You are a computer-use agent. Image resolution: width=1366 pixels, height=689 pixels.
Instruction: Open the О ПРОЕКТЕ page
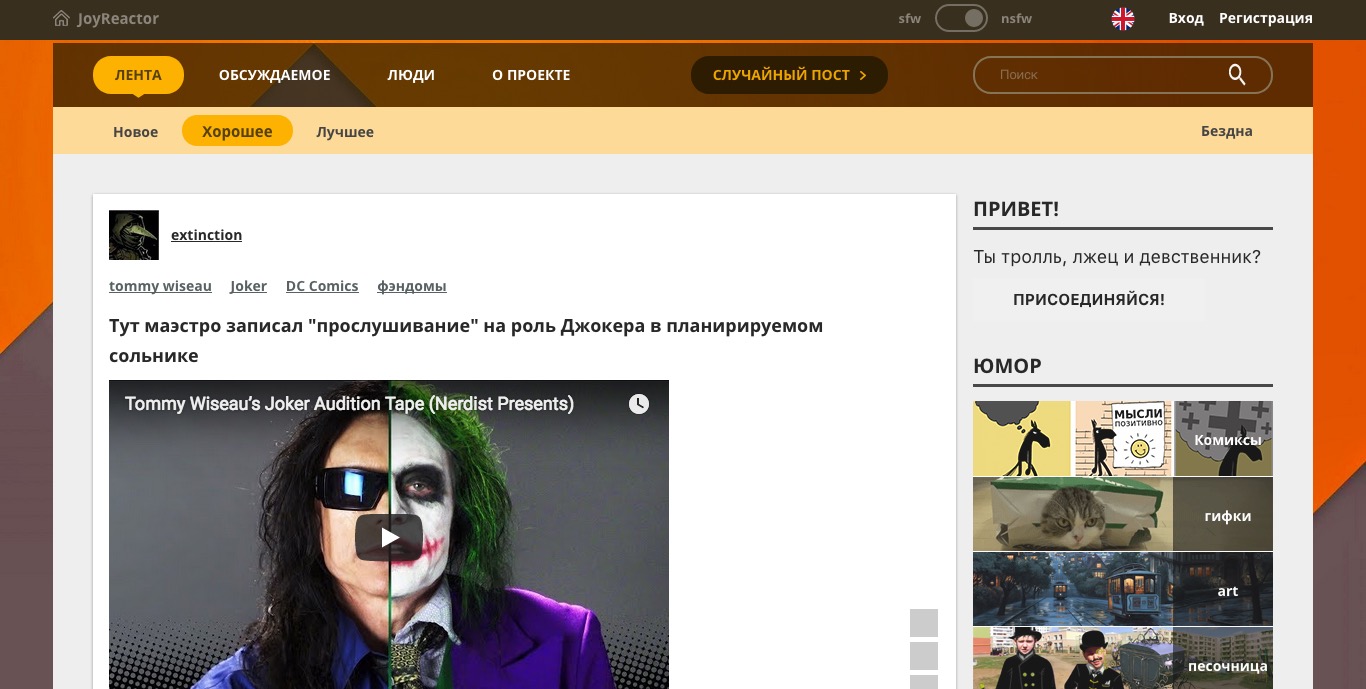pos(531,74)
